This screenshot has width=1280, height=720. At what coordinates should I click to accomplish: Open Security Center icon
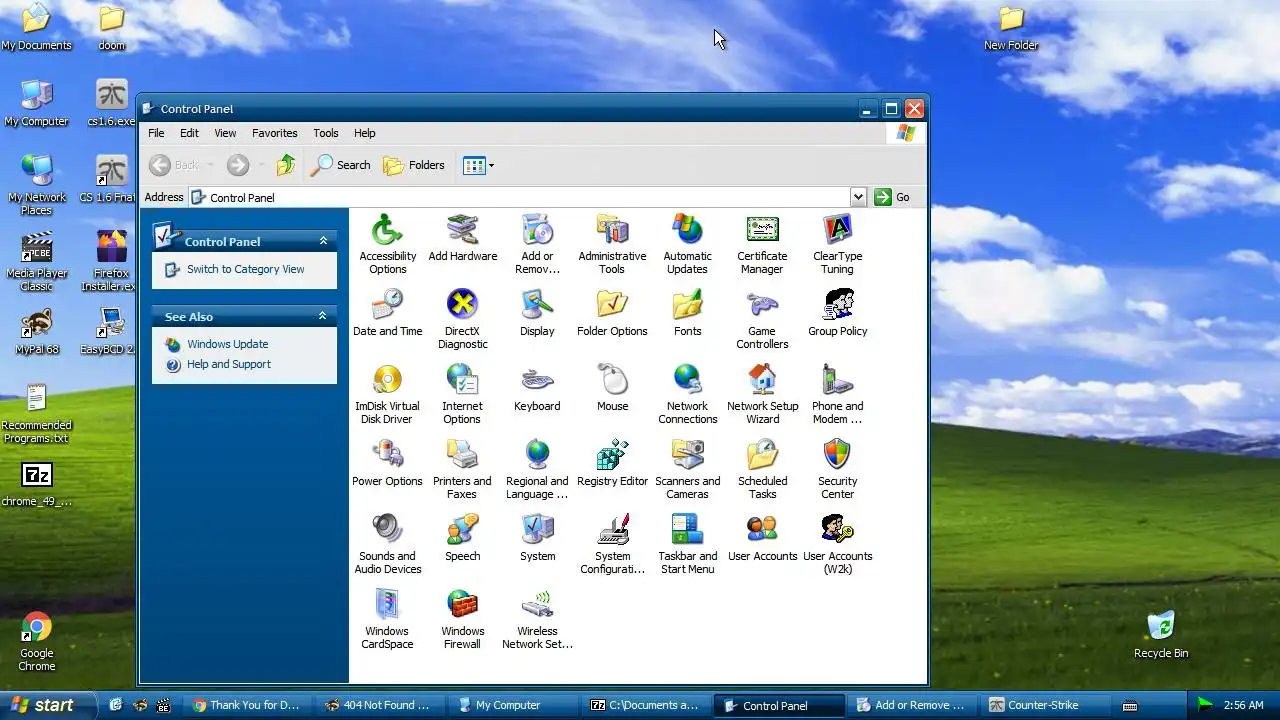click(x=837, y=469)
